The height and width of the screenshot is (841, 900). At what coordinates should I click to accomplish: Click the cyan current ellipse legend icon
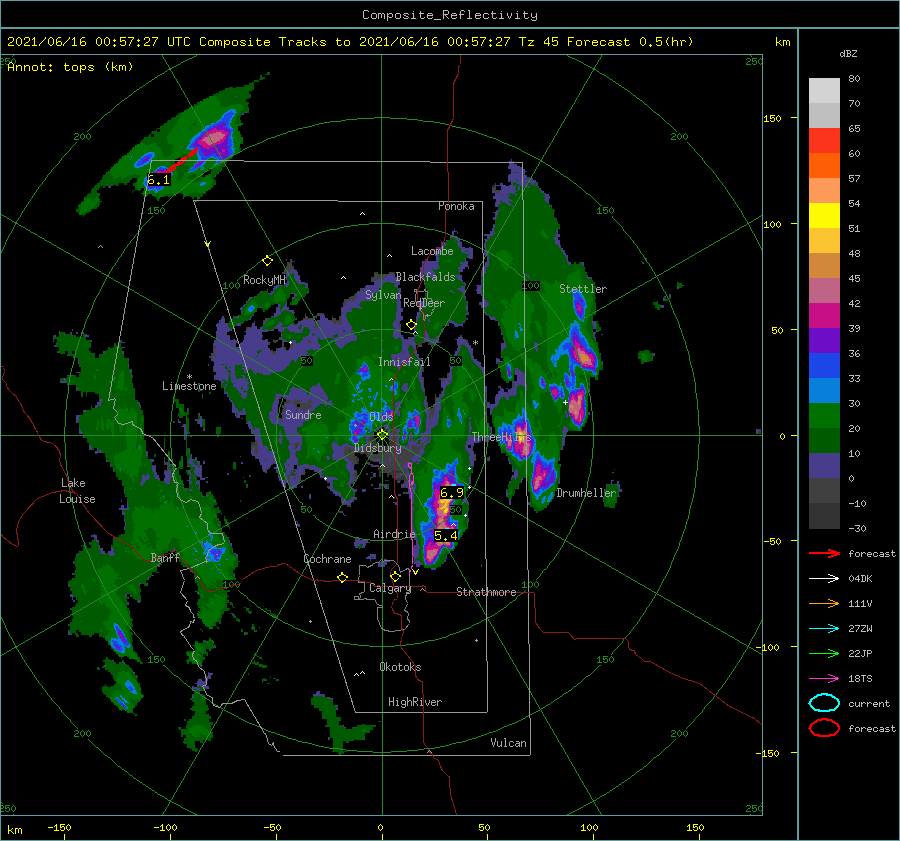coord(824,703)
